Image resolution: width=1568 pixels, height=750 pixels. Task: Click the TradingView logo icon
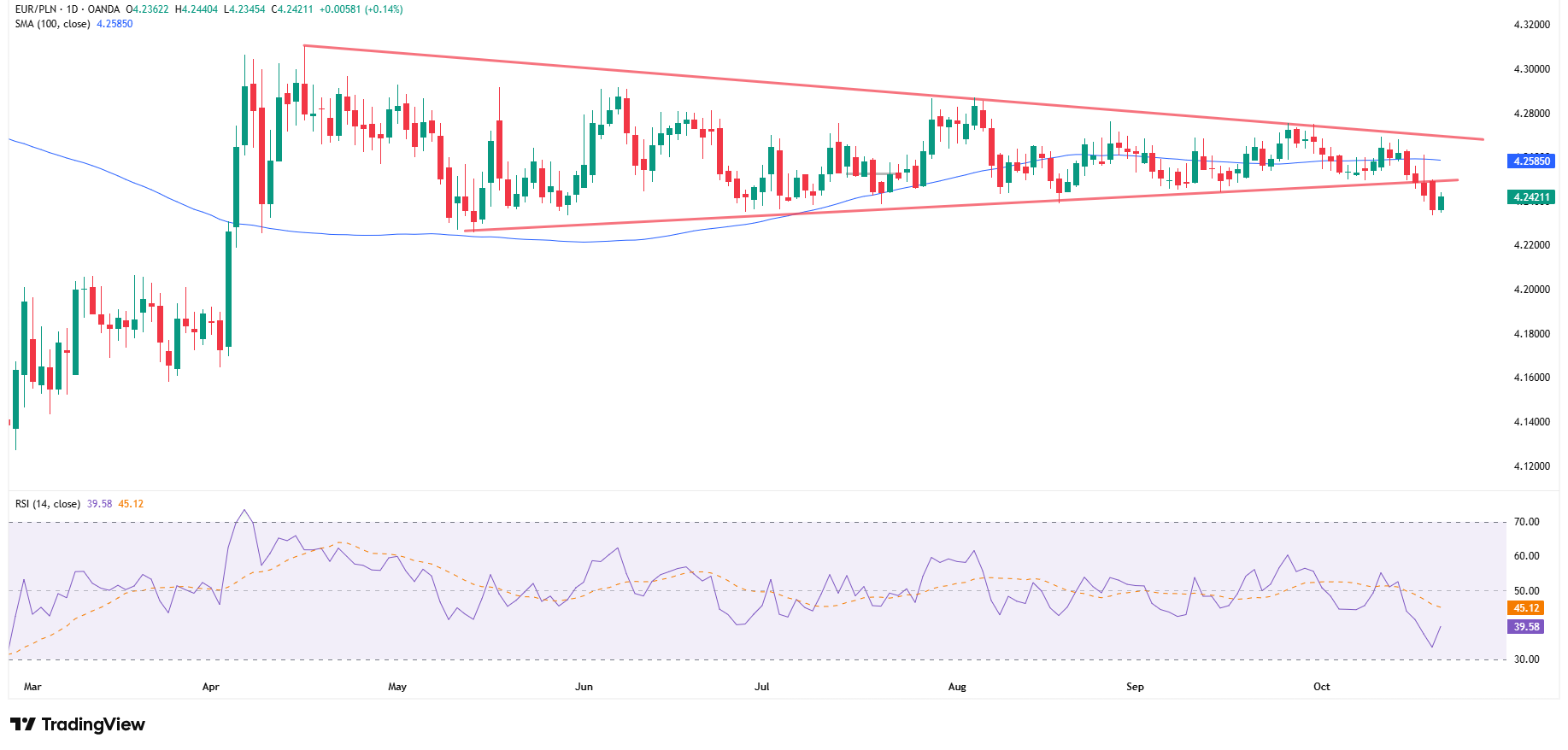tap(23, 724)
